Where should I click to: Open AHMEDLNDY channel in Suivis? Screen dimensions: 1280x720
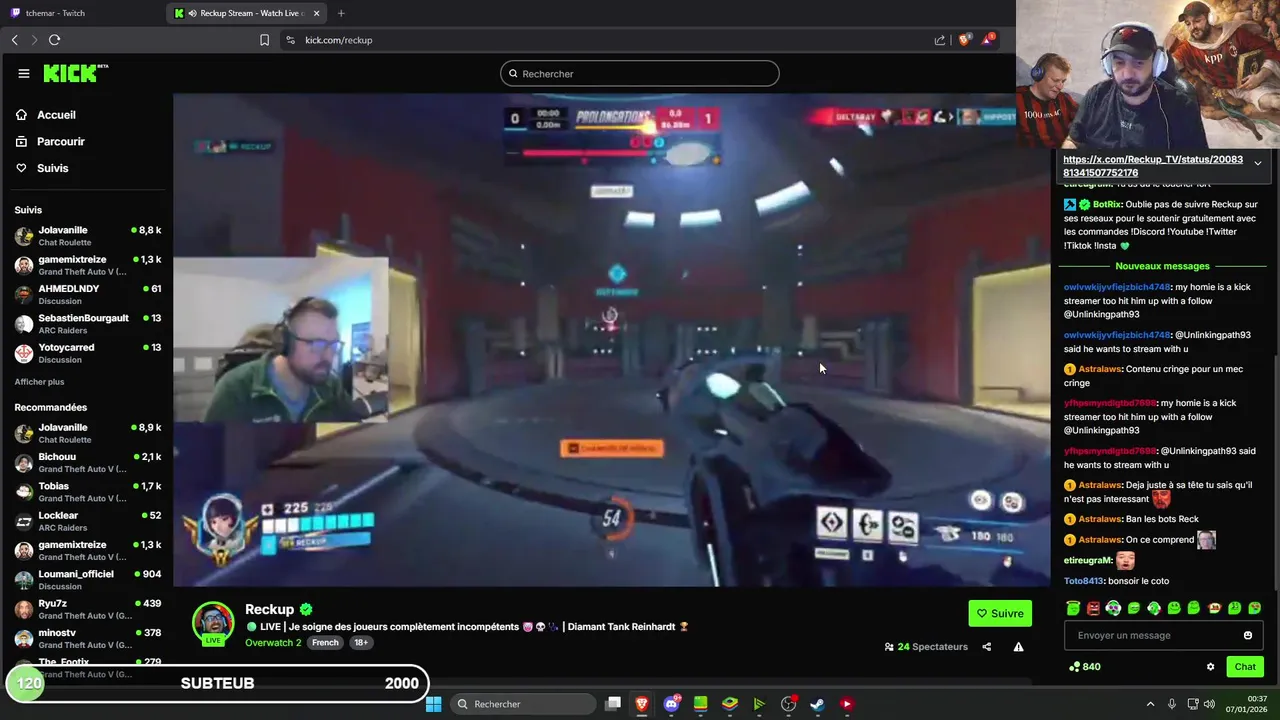[x=88, y=294]
